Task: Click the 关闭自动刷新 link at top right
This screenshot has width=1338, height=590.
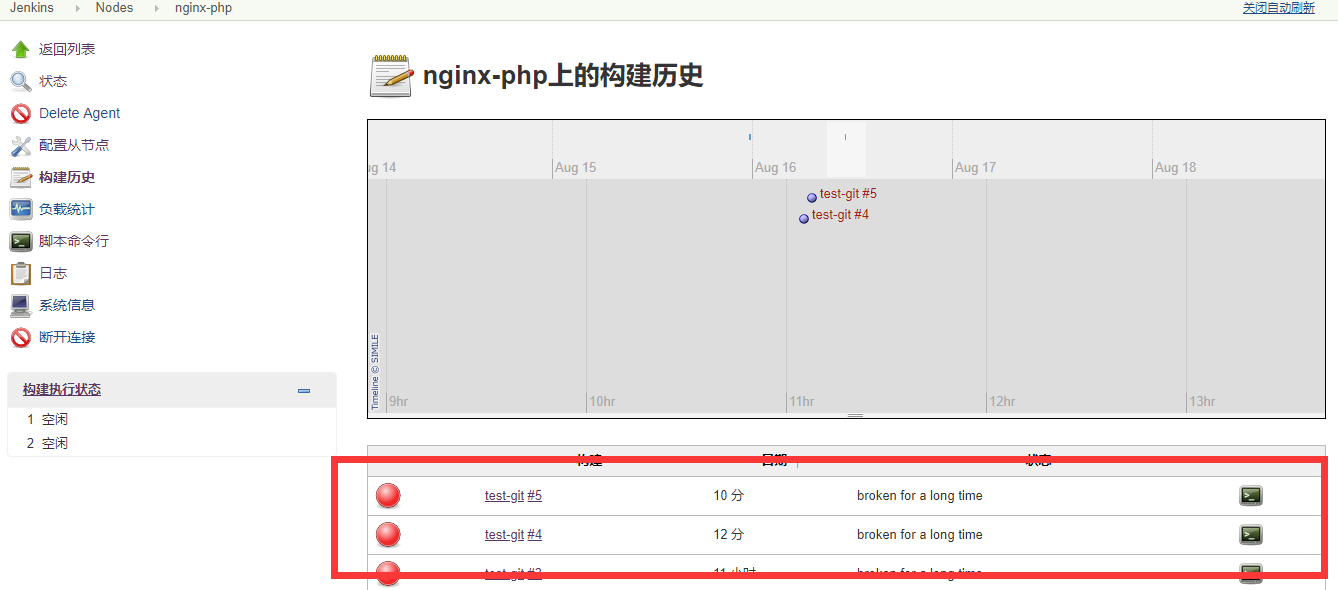Action: pos(1280,7)
